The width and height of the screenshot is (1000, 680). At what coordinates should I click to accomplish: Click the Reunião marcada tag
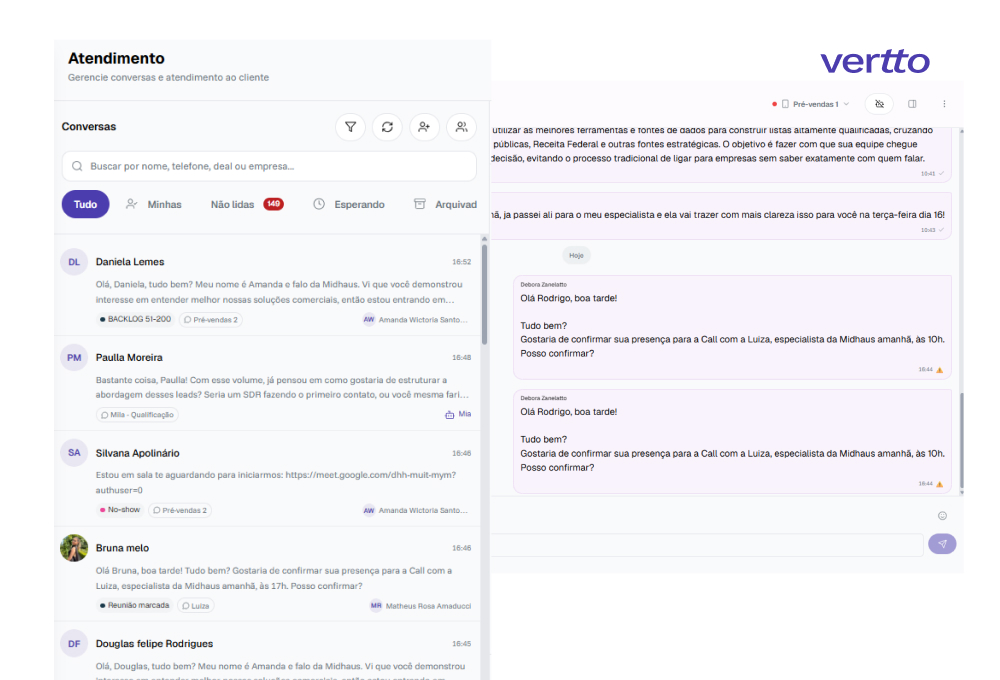[135, 605]
